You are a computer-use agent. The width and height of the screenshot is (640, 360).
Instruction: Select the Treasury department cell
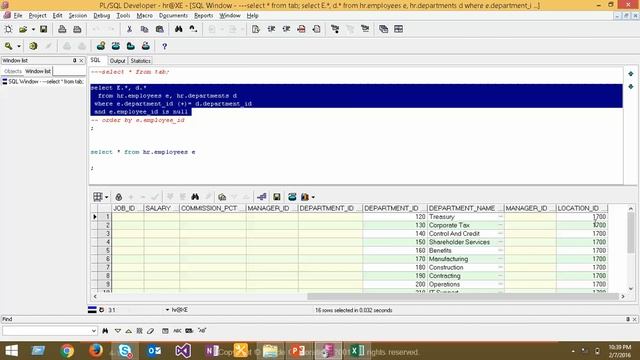[x=465, y=217]
